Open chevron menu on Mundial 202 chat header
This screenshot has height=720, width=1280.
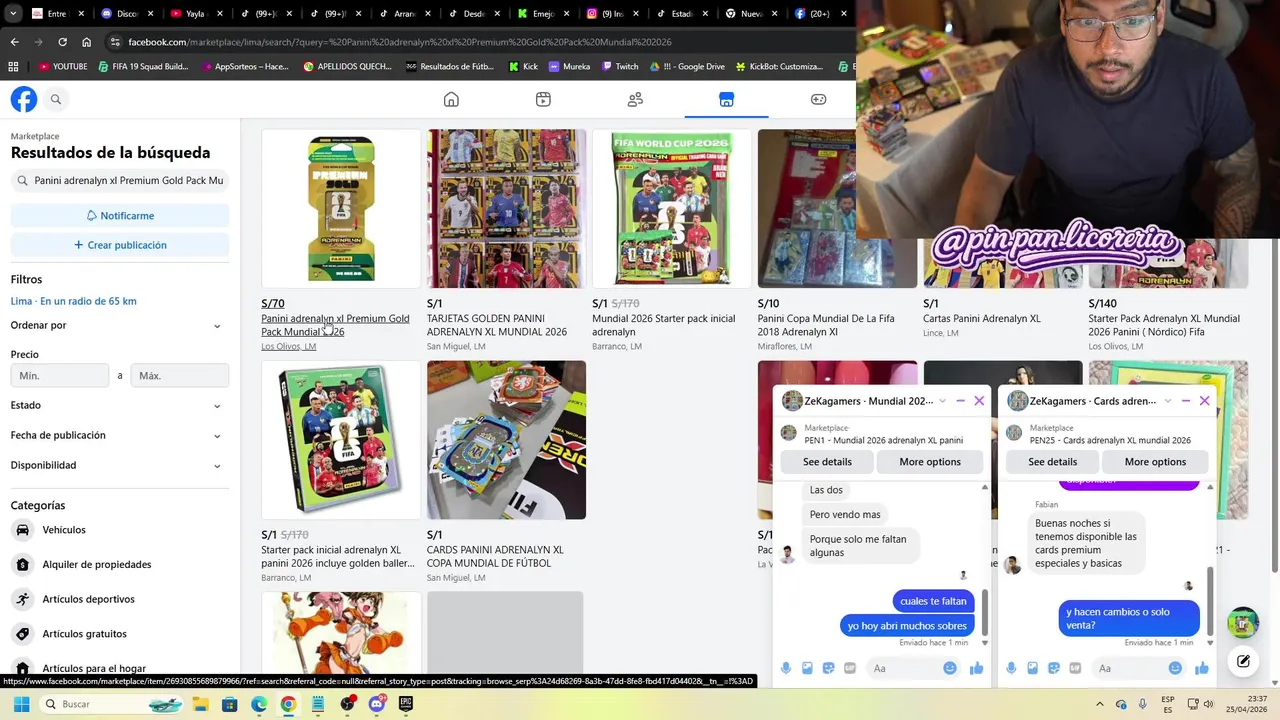click(942, 401)
